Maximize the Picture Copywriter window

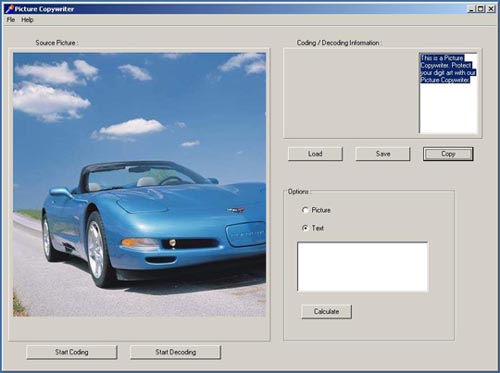pyautogui.click(x=480, y=9)
